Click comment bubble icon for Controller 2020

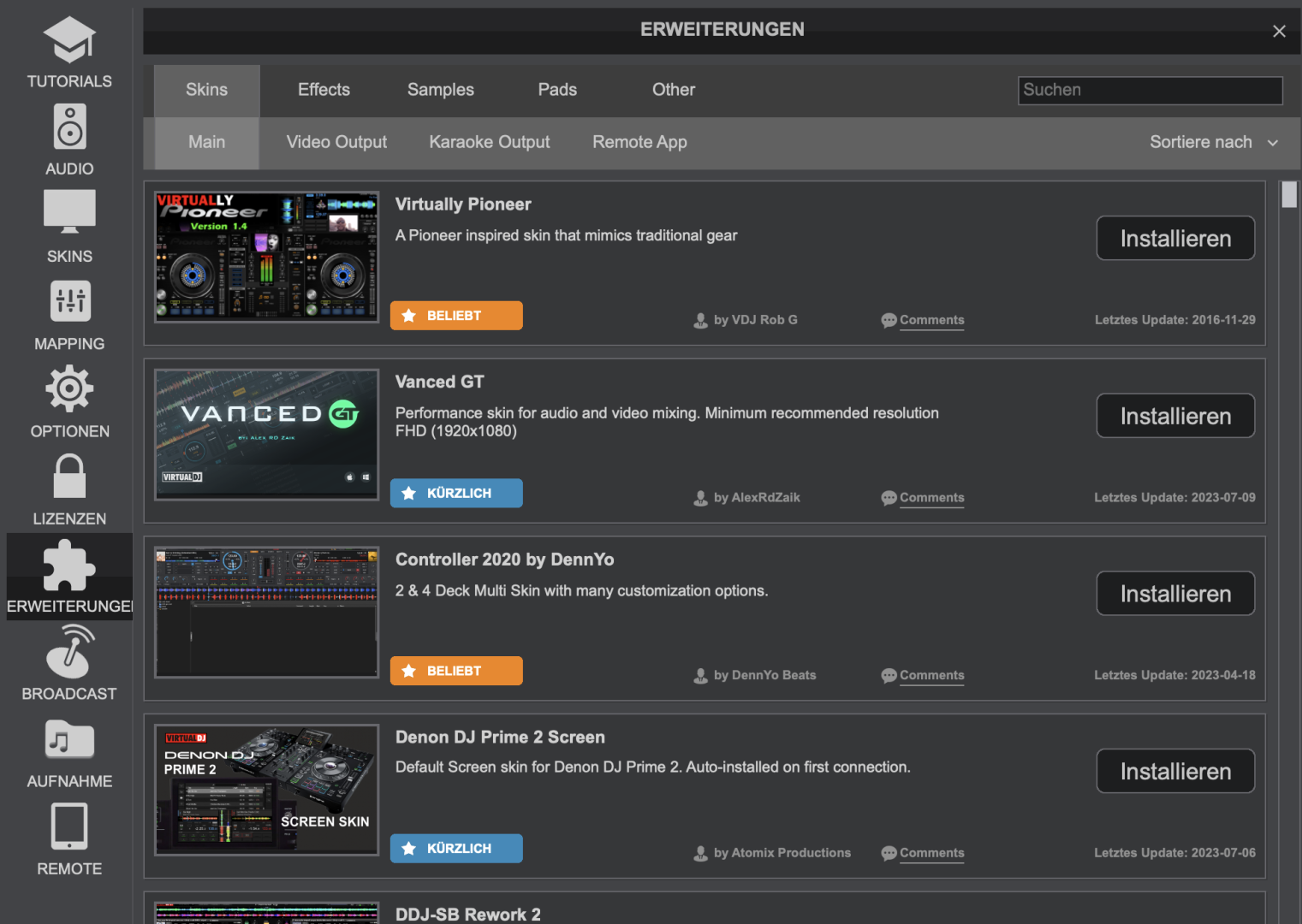click(889, 676)
